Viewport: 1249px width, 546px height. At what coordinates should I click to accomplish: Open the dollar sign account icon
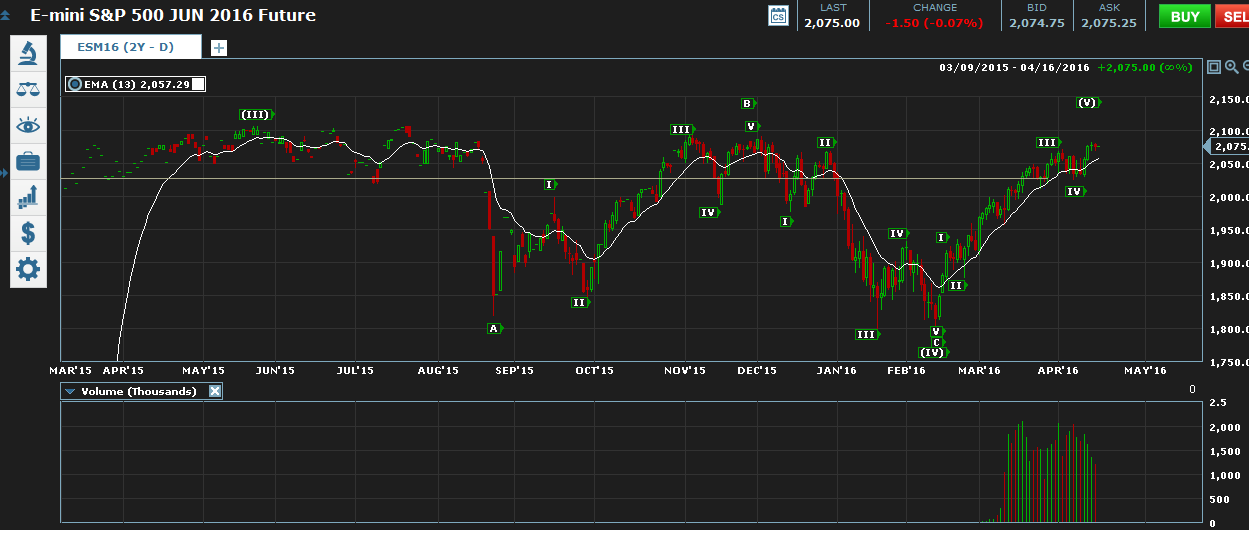click(x=28, y=233)
